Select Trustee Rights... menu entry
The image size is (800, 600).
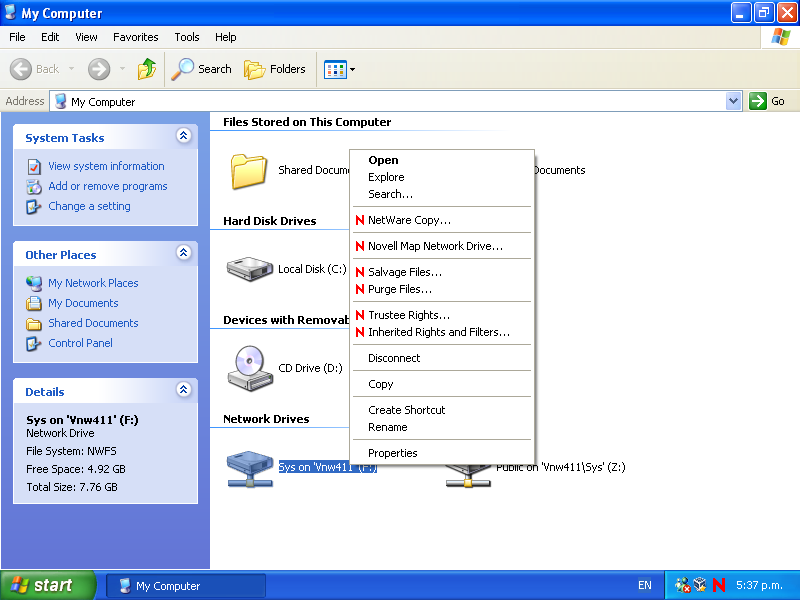(x=442, y=315)
